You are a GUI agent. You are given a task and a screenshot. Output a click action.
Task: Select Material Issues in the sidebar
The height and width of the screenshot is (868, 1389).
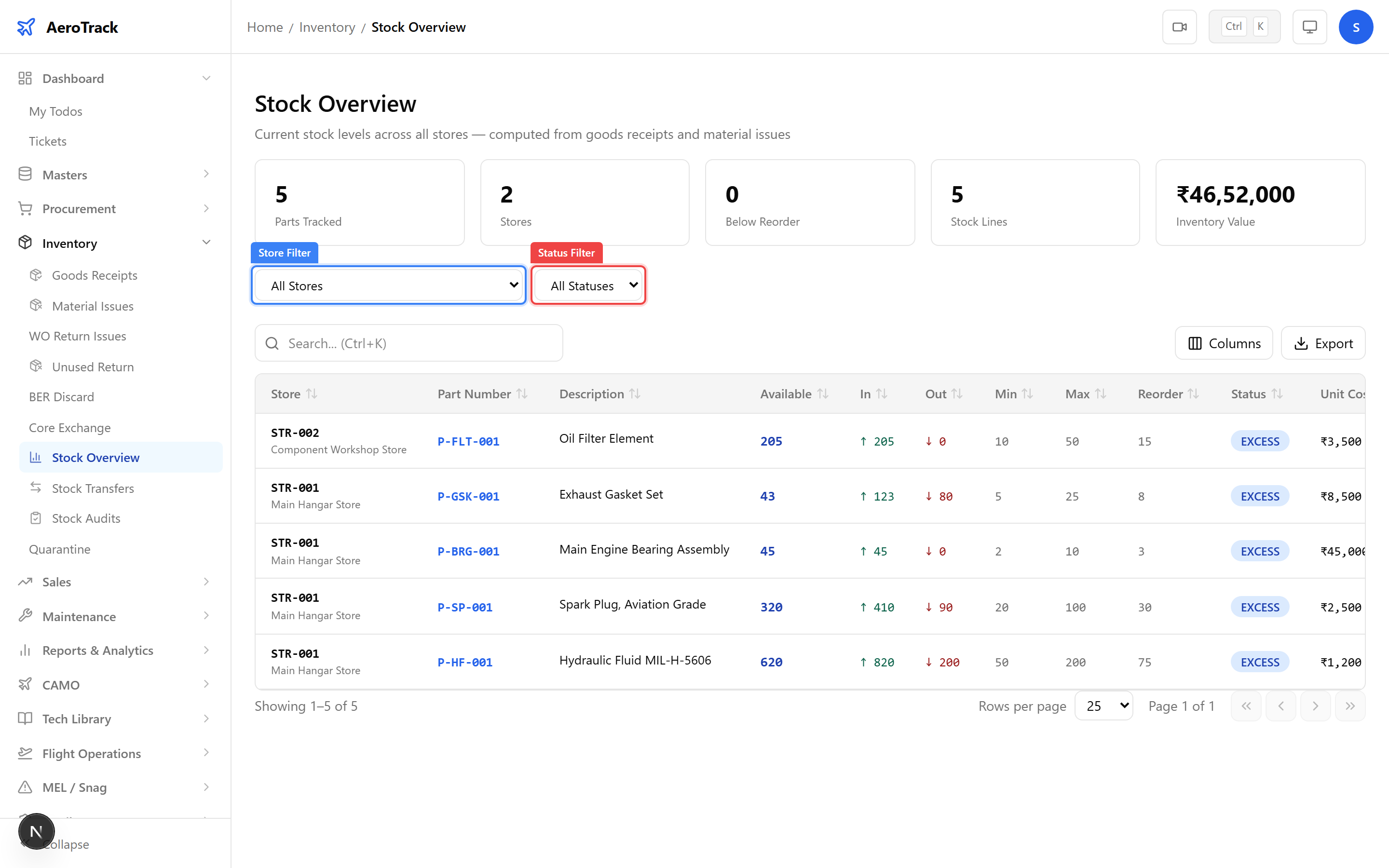click(93, 305)
